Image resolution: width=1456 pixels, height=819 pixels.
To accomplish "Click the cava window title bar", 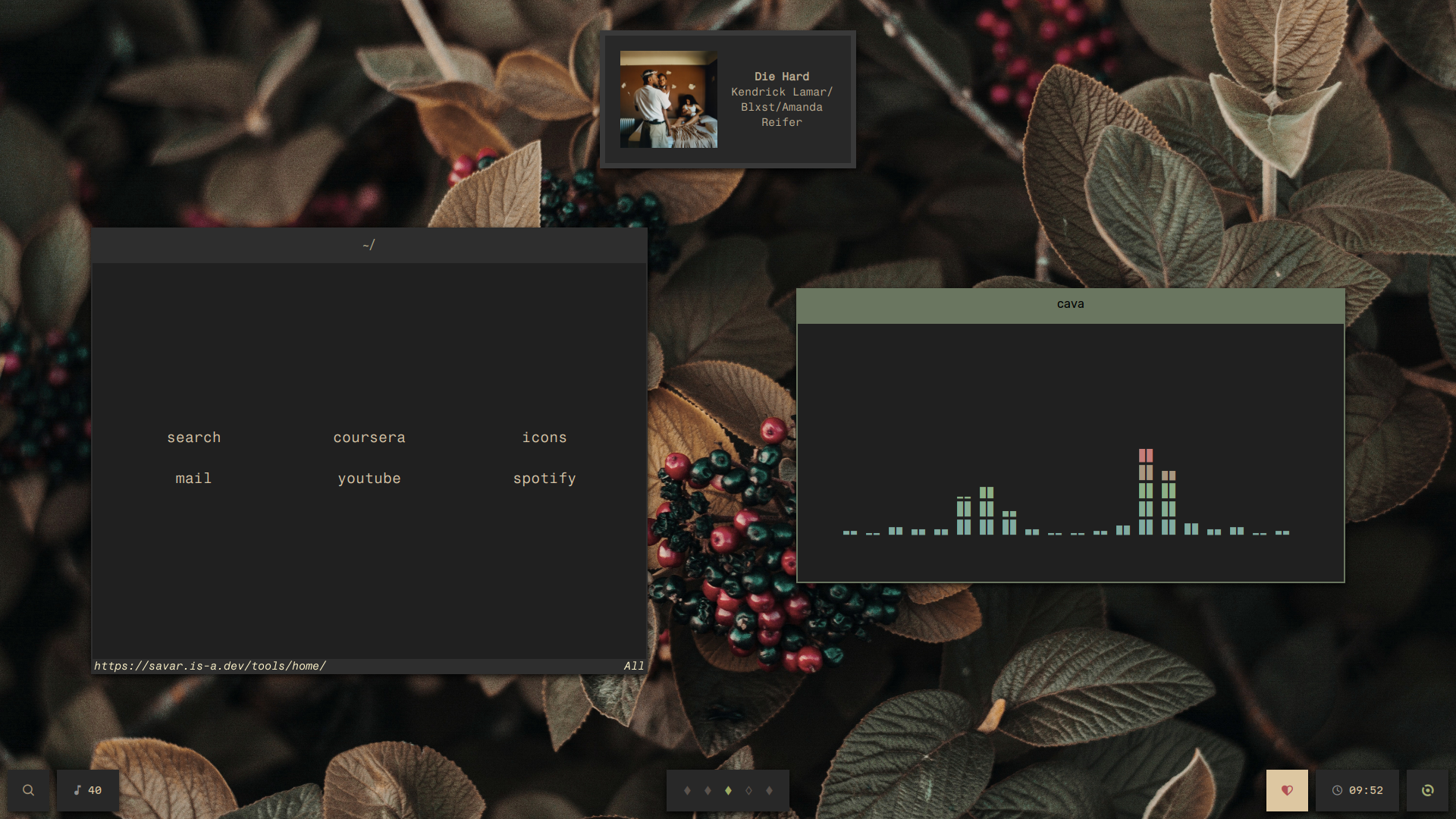I will [x=1070, y=305].
